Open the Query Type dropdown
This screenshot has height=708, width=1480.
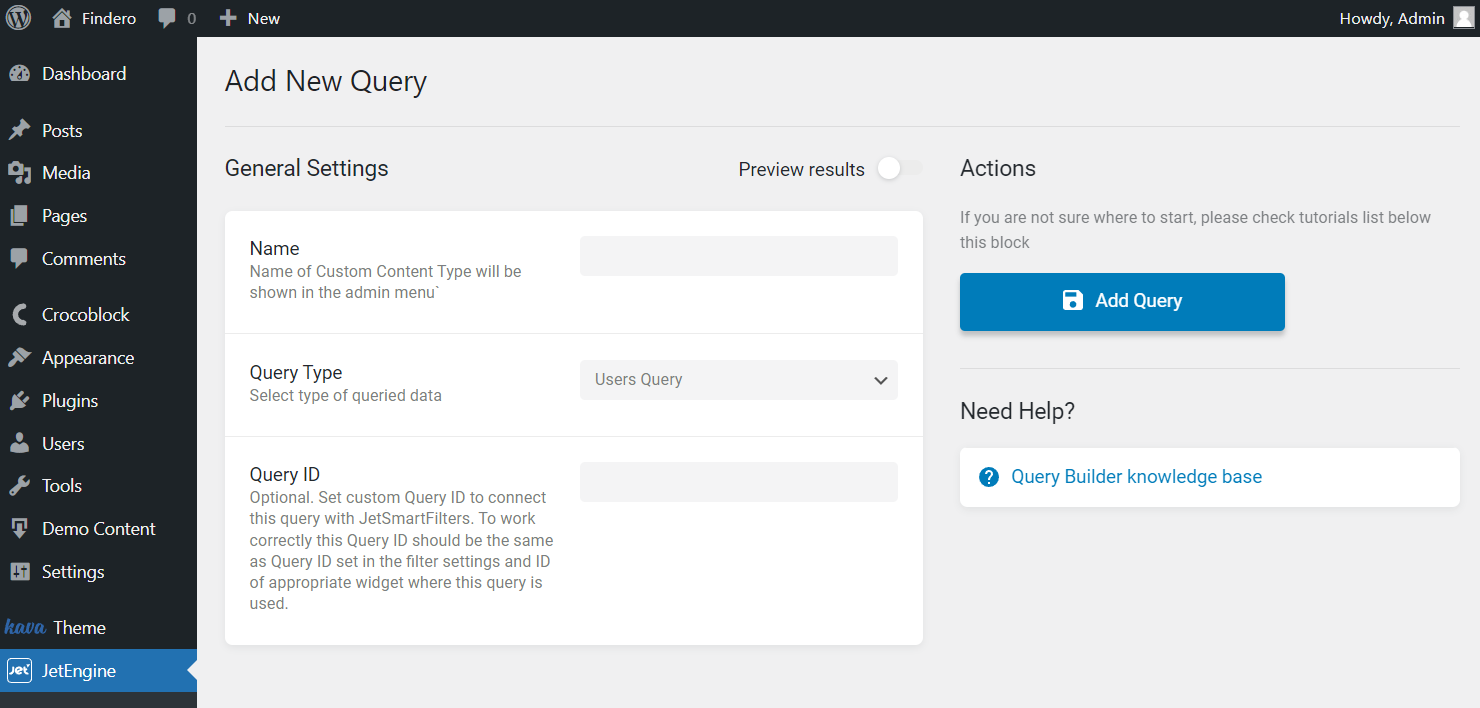[x=739, y=380]
